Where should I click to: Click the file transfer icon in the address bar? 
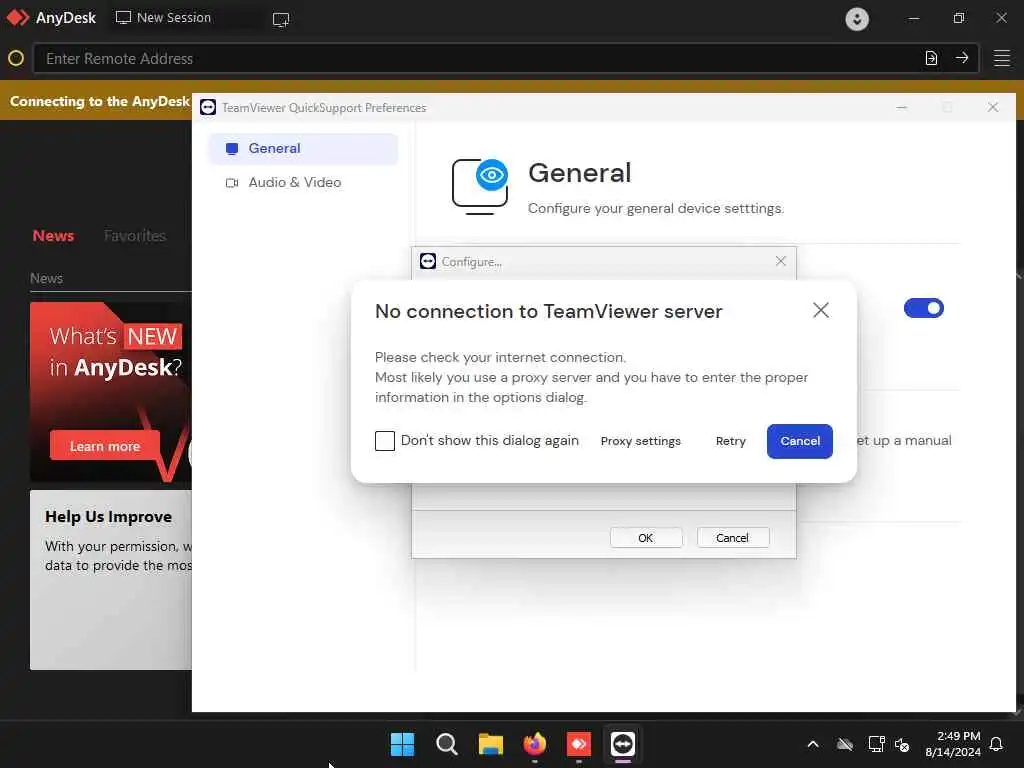click(931, 59)
